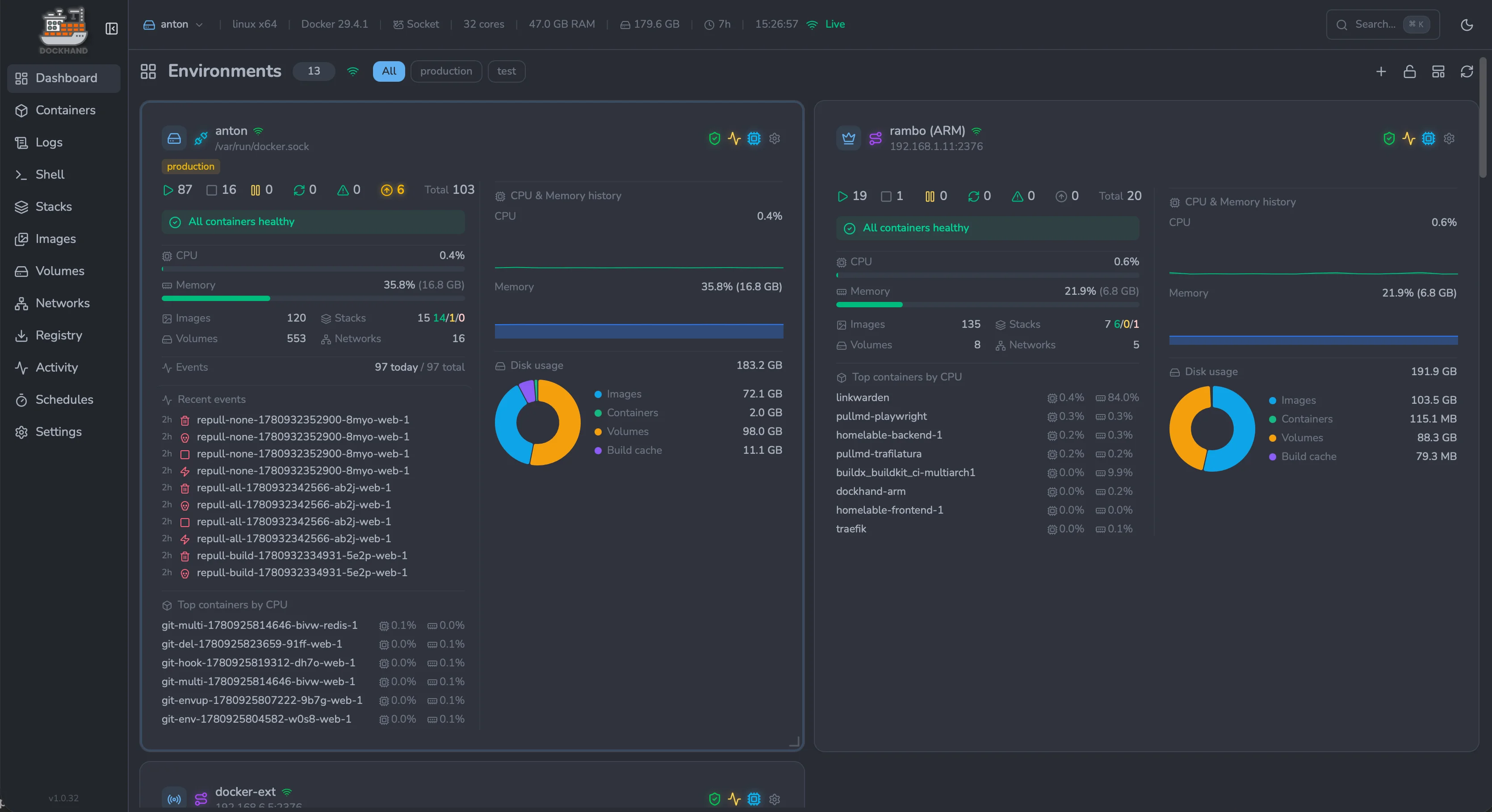The height and width of the screenshot is (812, 1492).
Task: Click the environments count badge 13
Action: 314,71
